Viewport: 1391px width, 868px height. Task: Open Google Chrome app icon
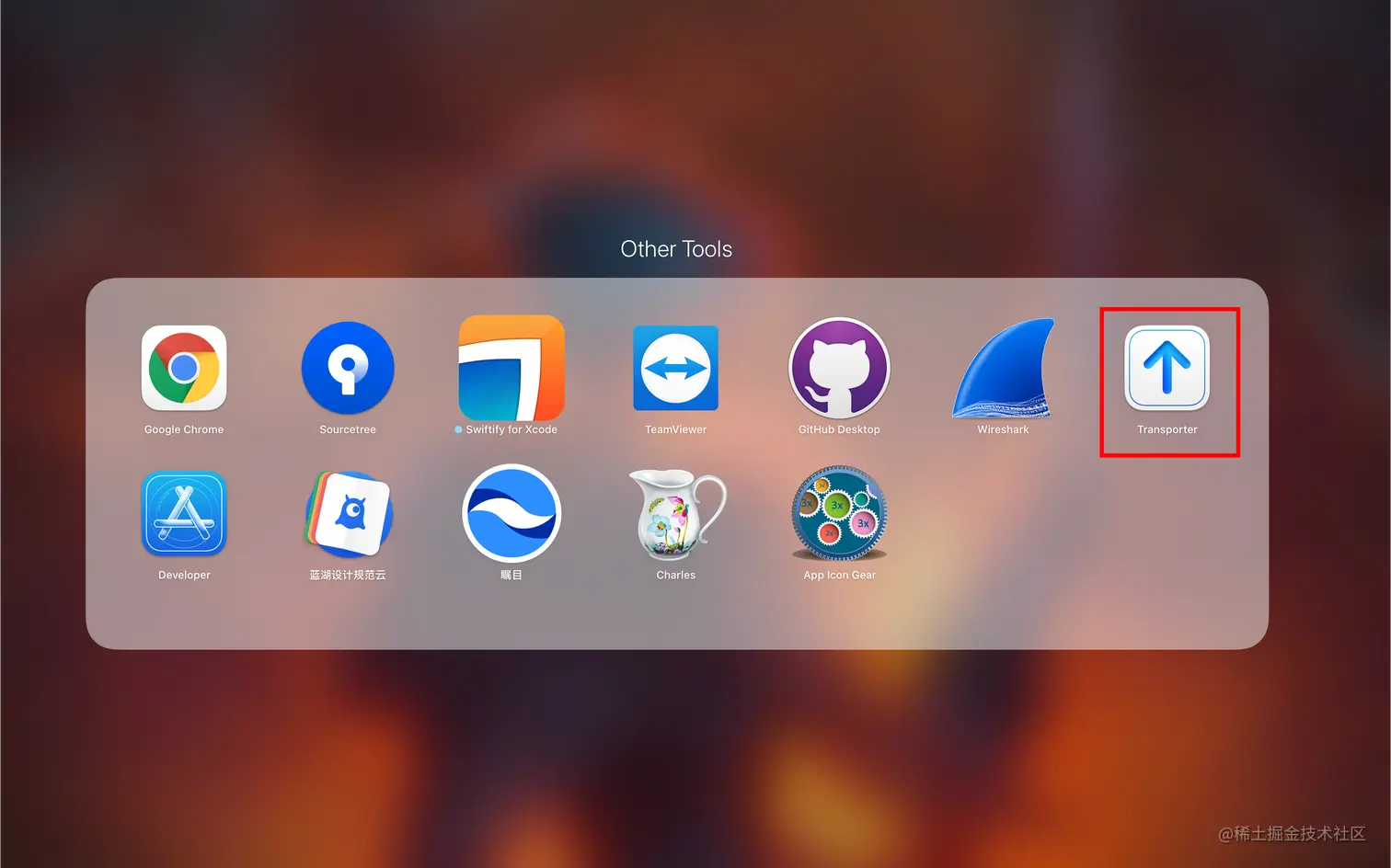pyautogui.click(x=184, y=368)
